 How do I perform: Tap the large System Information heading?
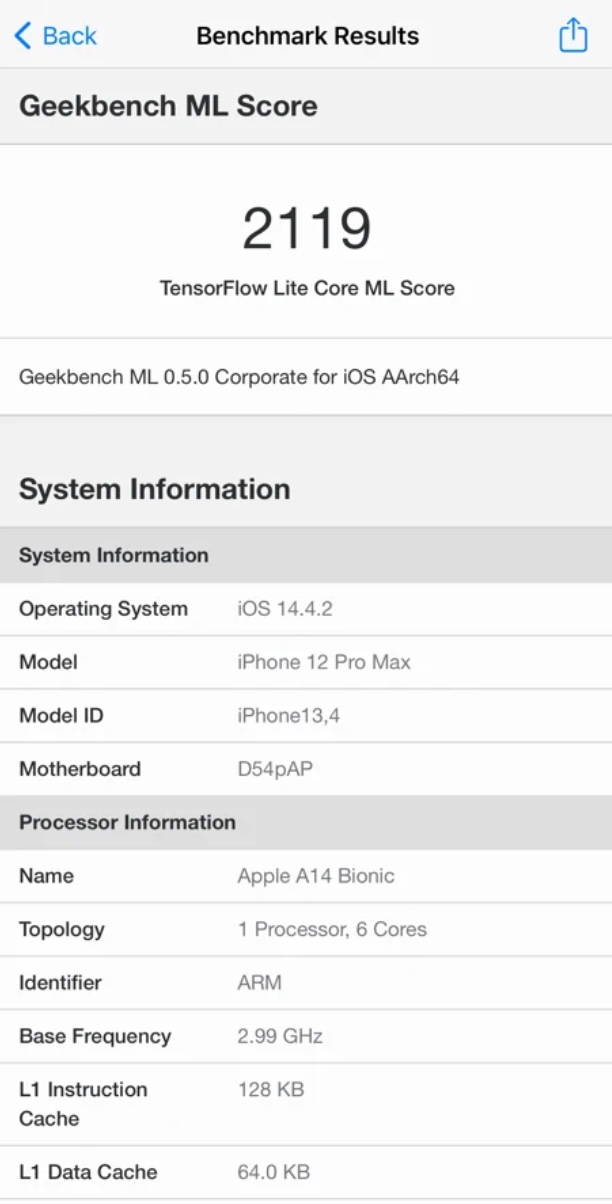pyautogui.click(x=155, y=489)
